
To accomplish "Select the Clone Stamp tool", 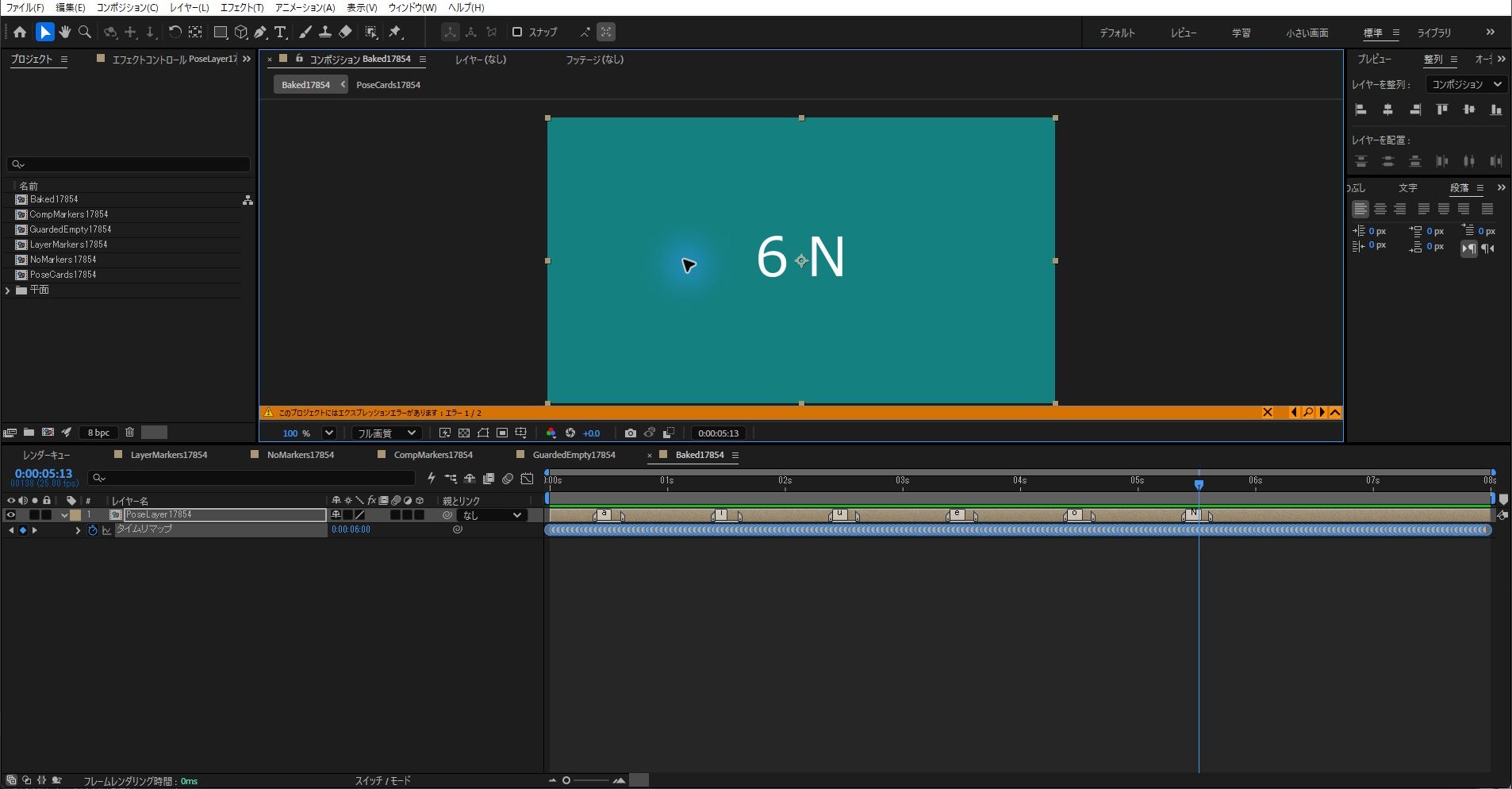I will (x=324, y=32).
